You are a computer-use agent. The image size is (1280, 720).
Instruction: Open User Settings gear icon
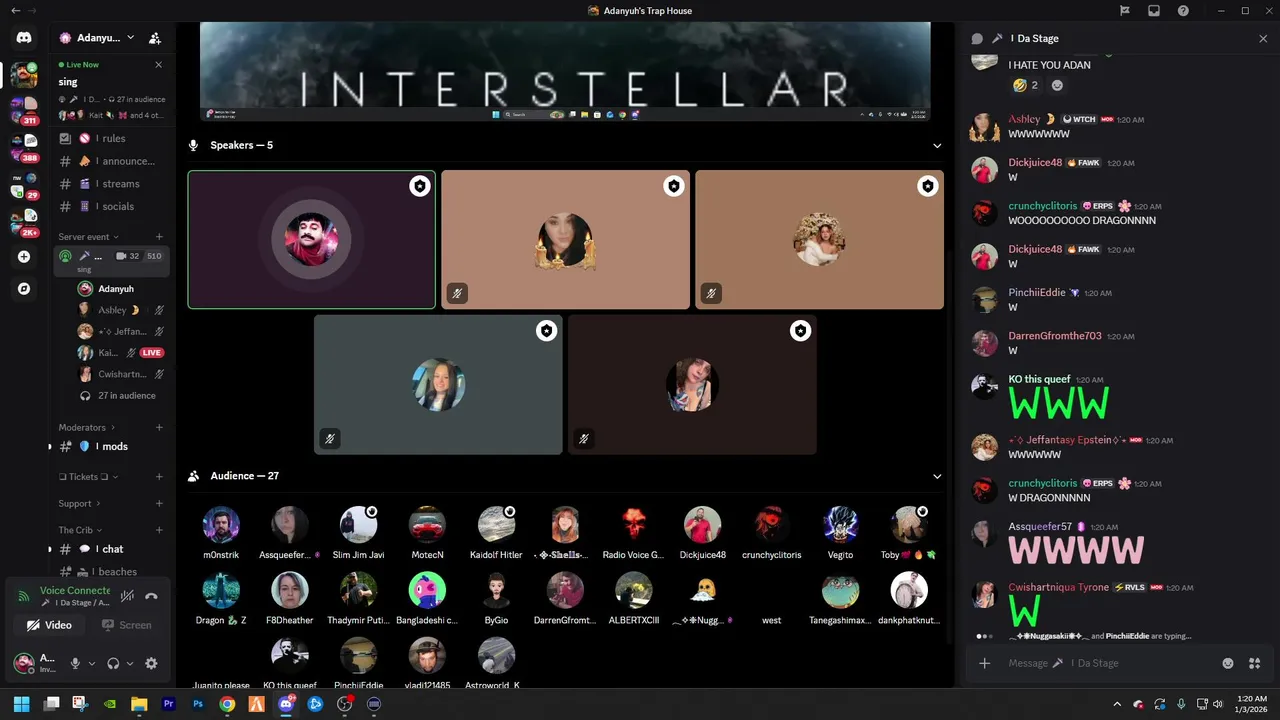point(151,663)
